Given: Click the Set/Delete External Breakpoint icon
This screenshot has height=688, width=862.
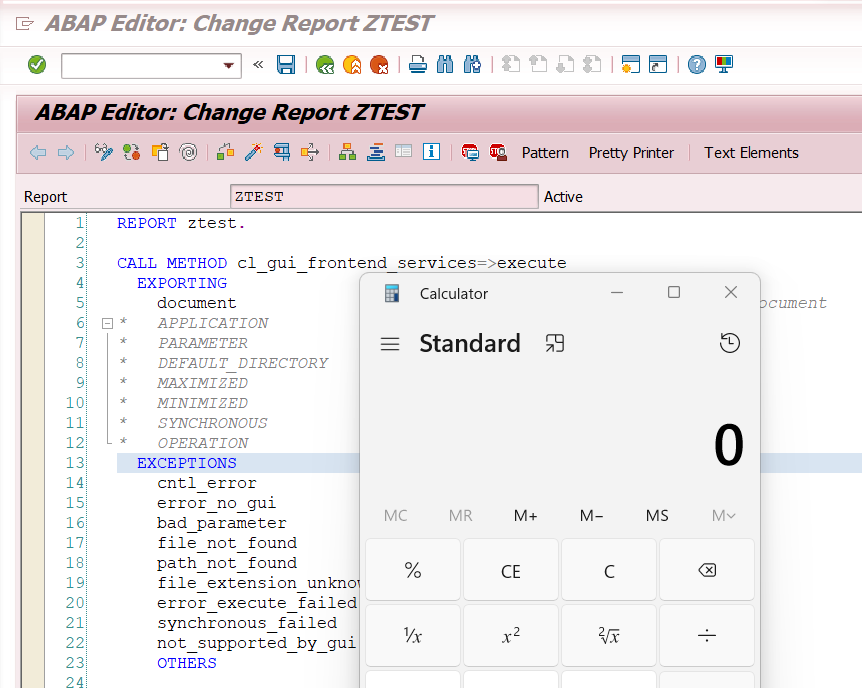Looking at the screenshot, I should (498, 152).
